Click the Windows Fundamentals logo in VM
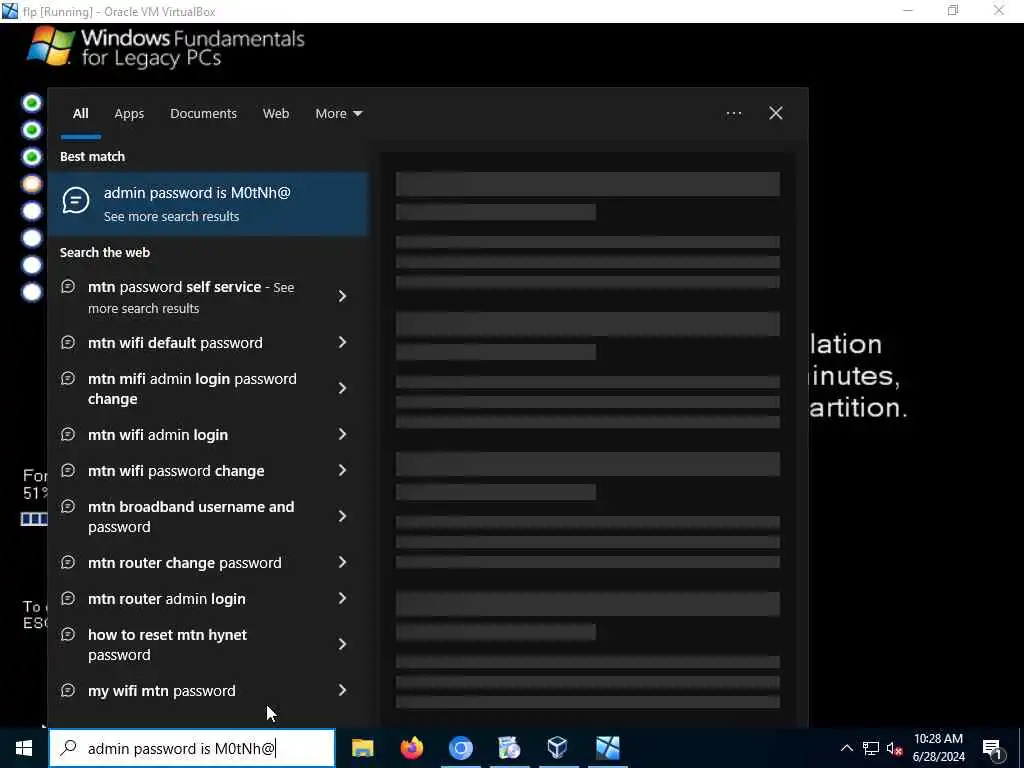The height and width of the screenshot is (768, 1024). click(x=165, y=47)
